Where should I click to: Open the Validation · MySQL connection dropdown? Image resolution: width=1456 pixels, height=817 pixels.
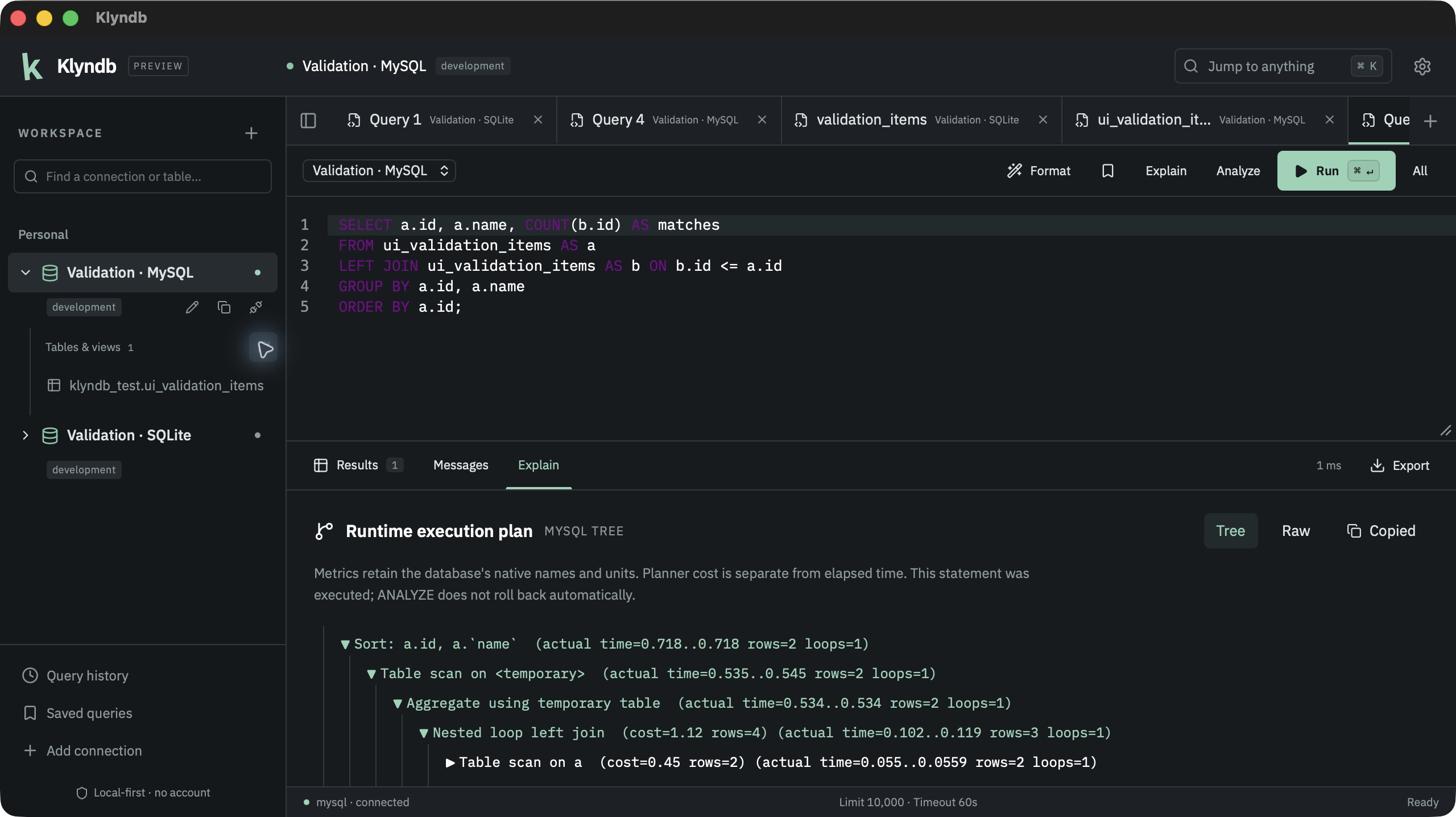[x=379, y=171]
